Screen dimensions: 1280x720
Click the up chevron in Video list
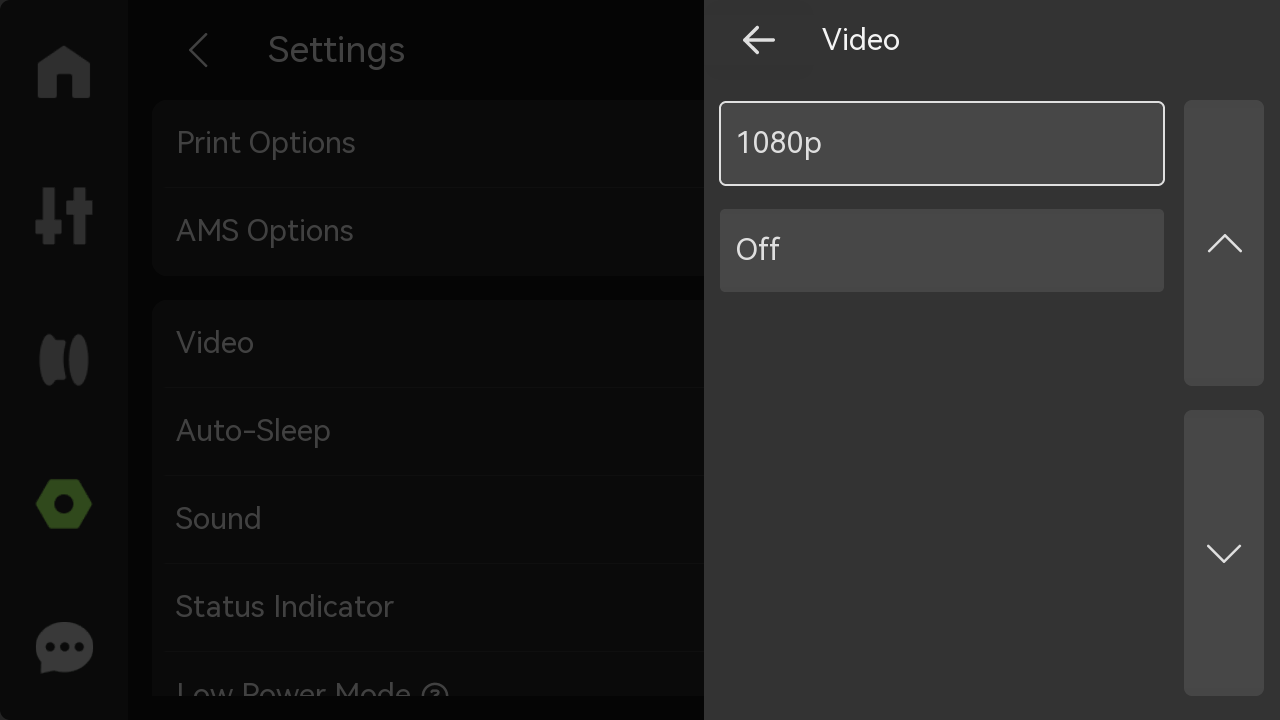click(1224, 243)
